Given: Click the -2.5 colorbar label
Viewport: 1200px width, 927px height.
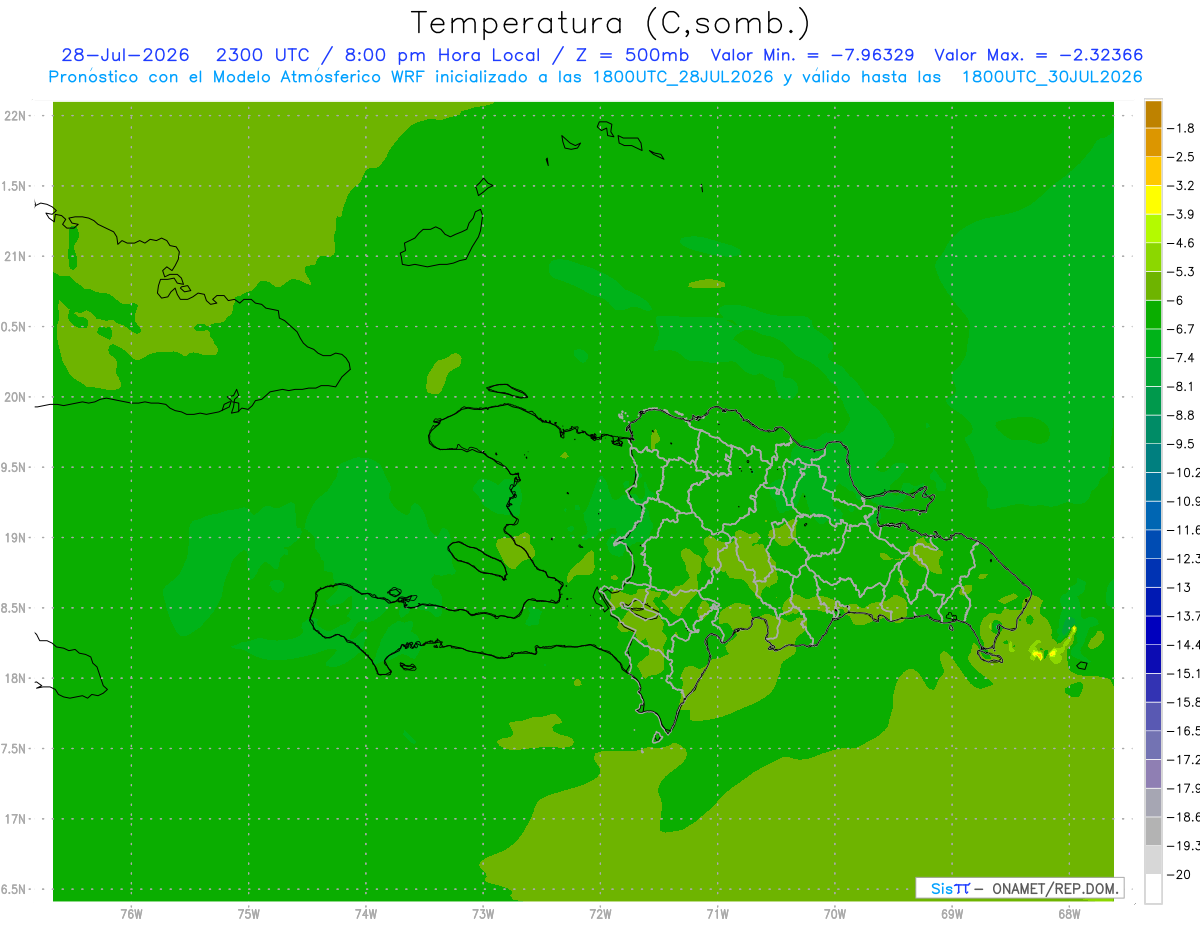Looking at the screenshot, I should (1181, 157).
